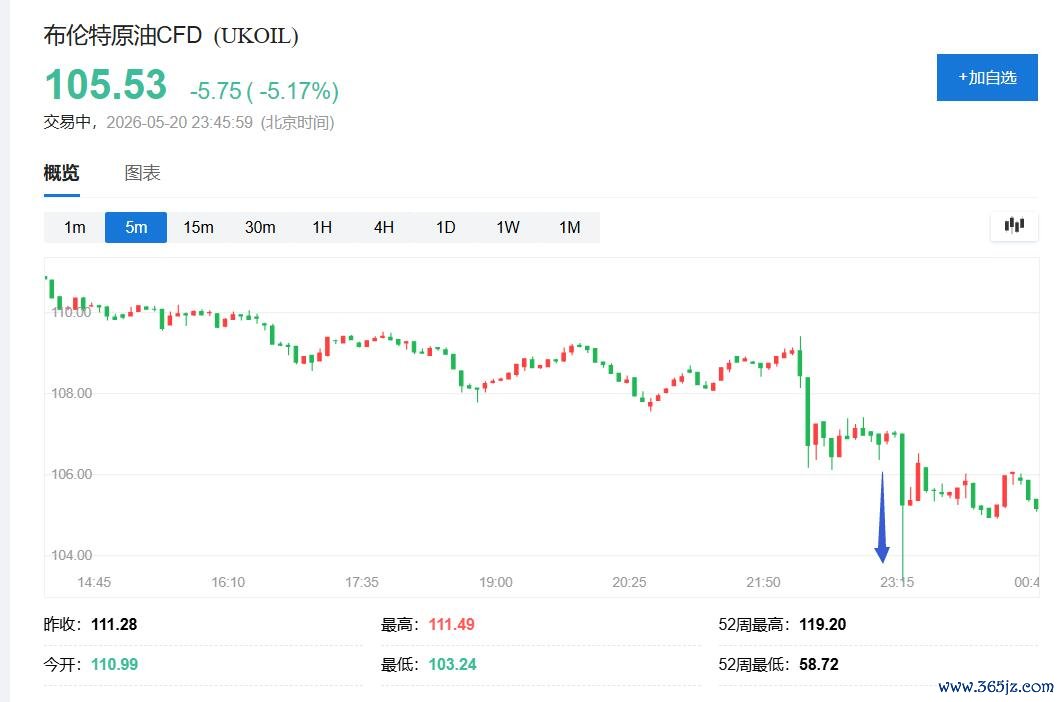Click the candlestick chart type icon
The height and width of the screenshot is (702, 1061).
click(1014, 225)
